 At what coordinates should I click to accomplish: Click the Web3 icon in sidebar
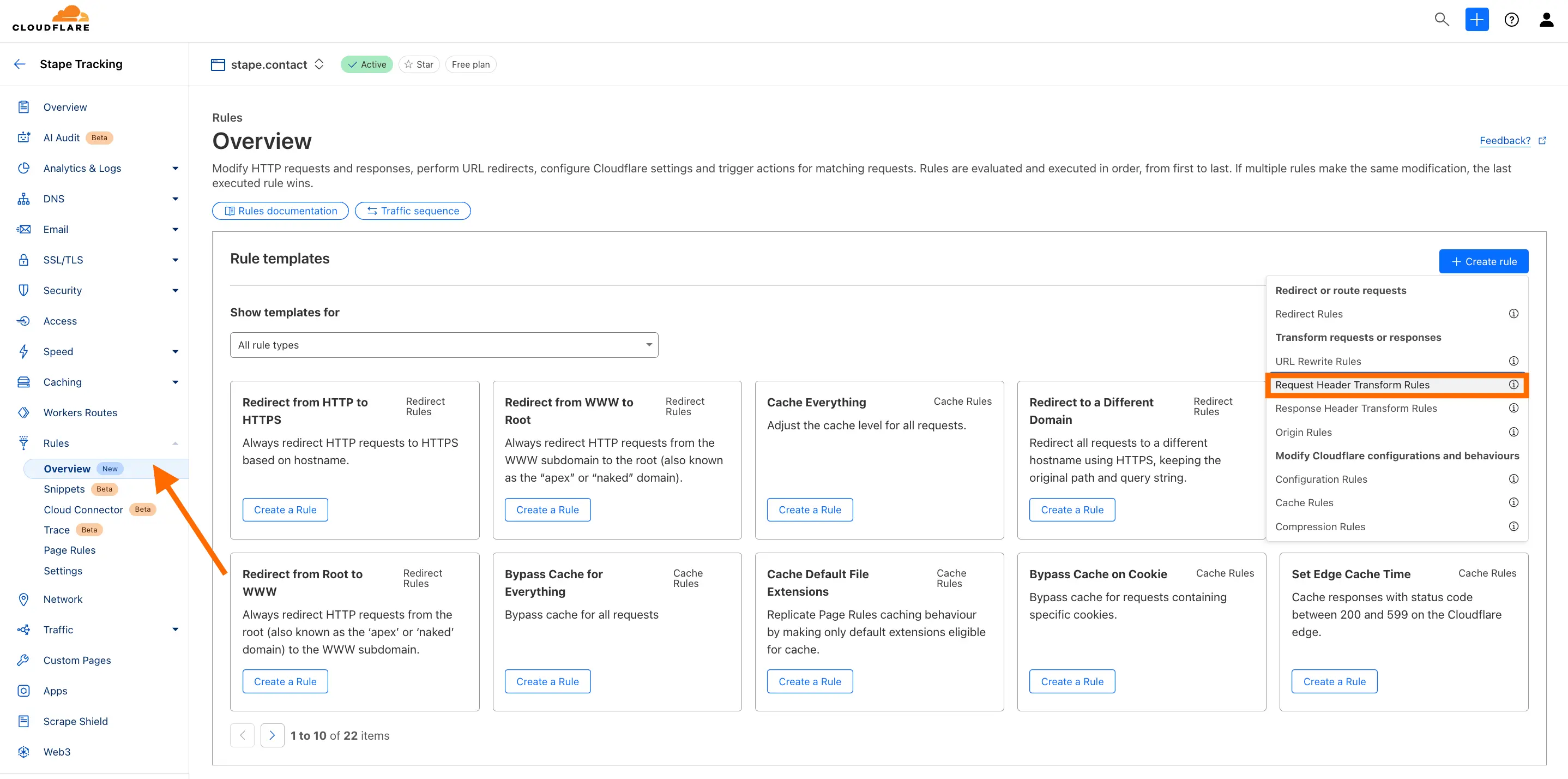point(24,752)
